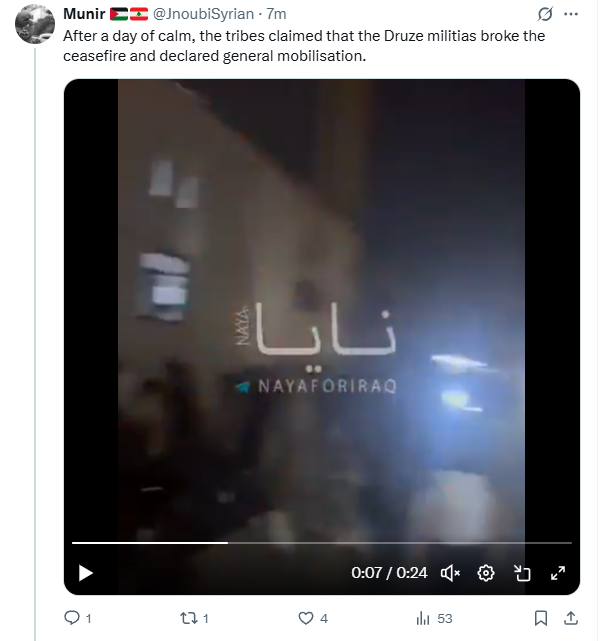Toggle picture-in-picture mode for video

[522, 573]
